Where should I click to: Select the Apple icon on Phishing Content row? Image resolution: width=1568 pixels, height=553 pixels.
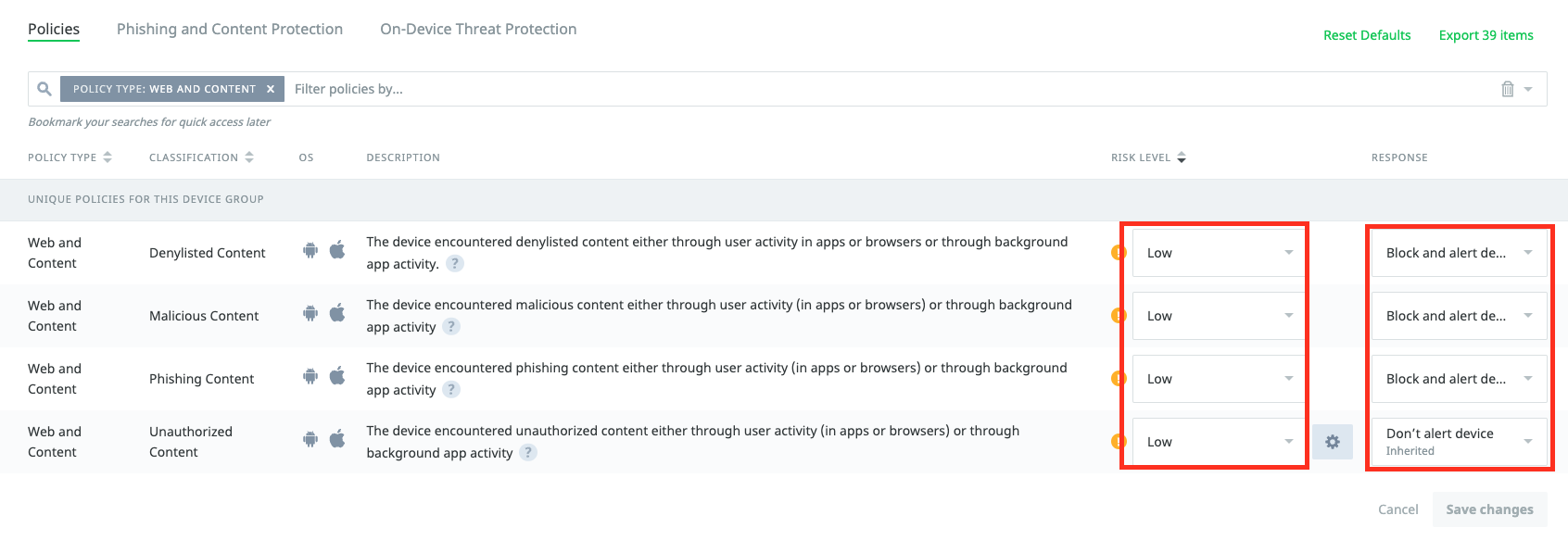click(337, 377)
